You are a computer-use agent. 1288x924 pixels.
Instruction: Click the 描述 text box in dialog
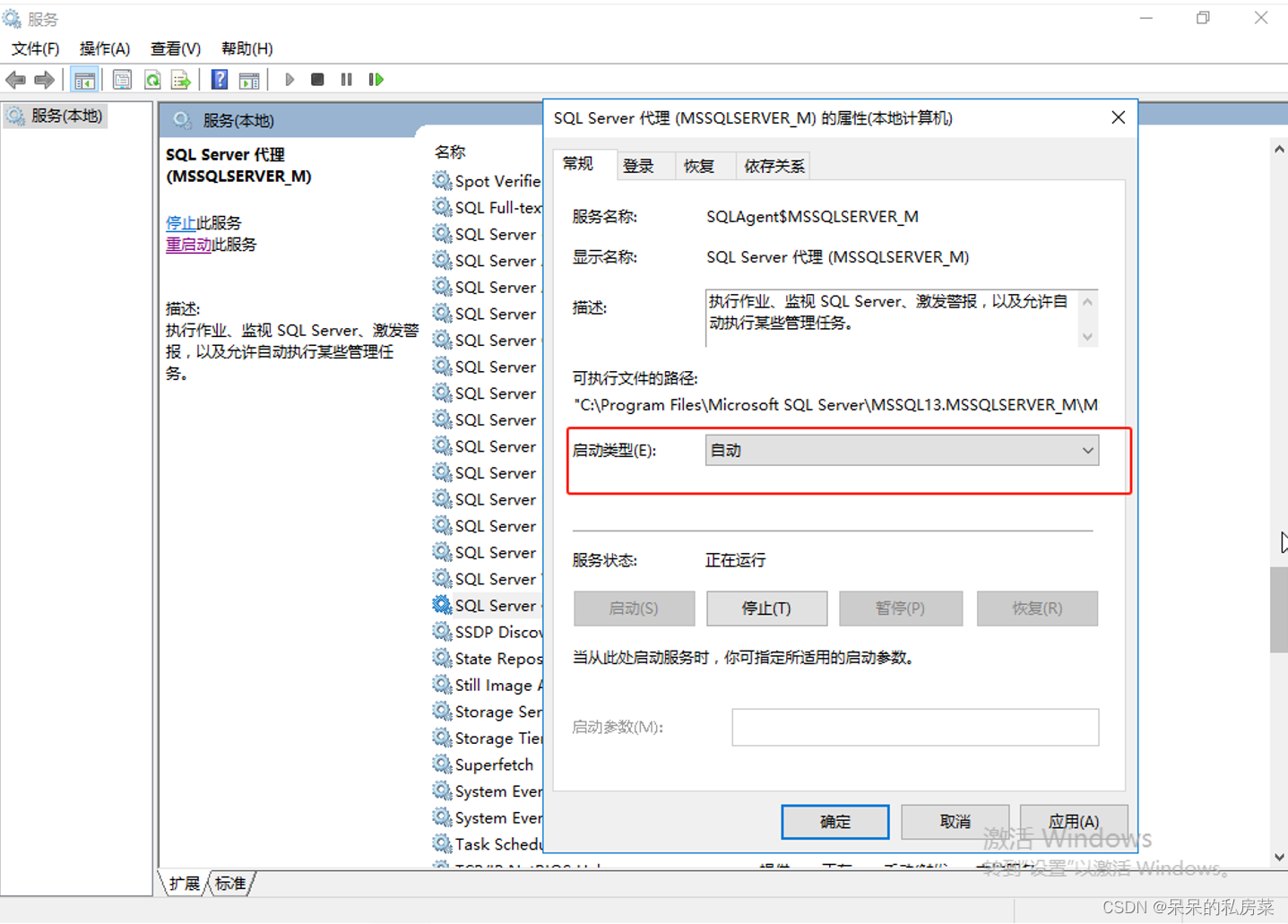coord(901,317)
